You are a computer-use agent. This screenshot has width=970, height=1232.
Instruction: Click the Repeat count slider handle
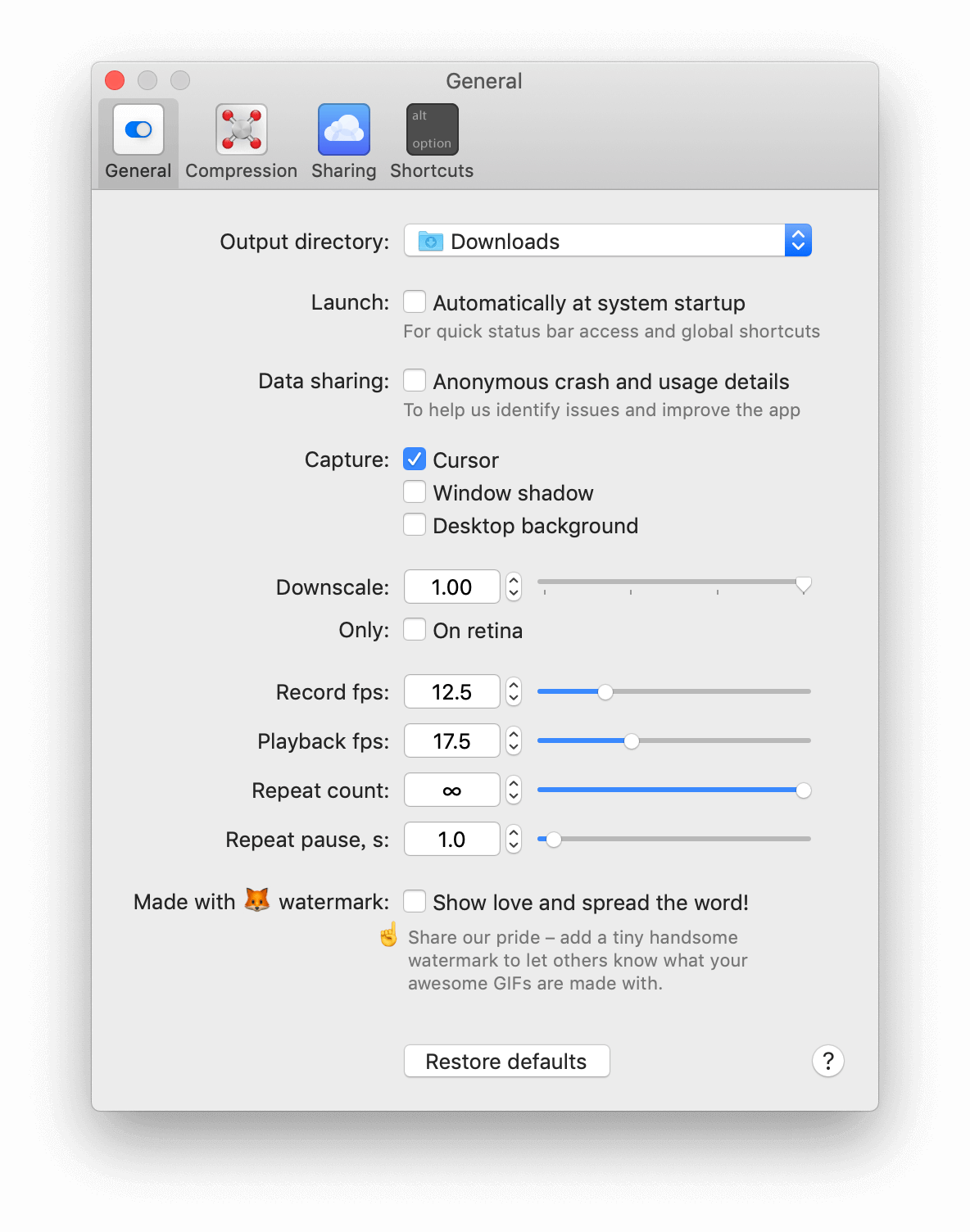point(804,790)
